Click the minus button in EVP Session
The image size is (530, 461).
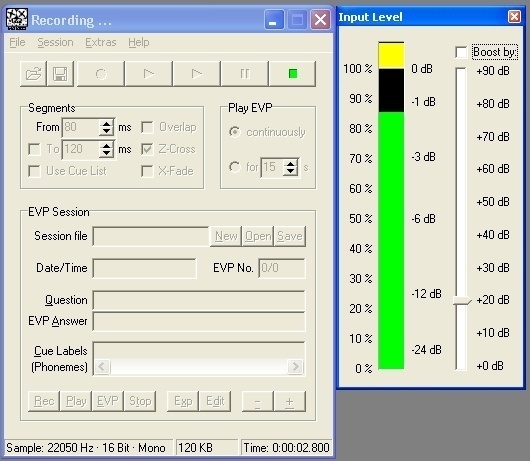click(258, 401)
